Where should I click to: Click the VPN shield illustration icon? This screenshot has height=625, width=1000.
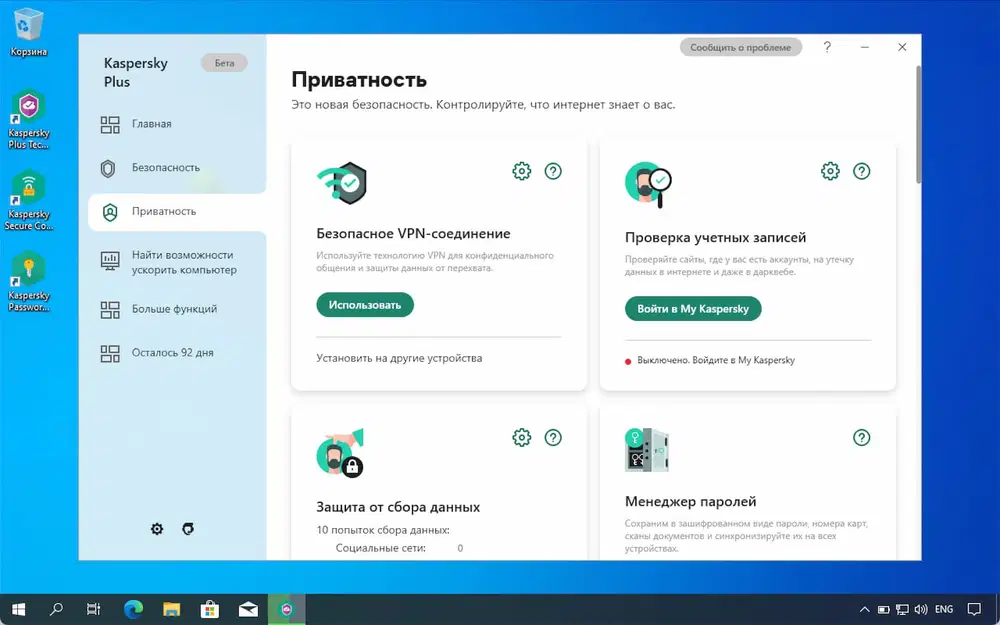(342, 184)
